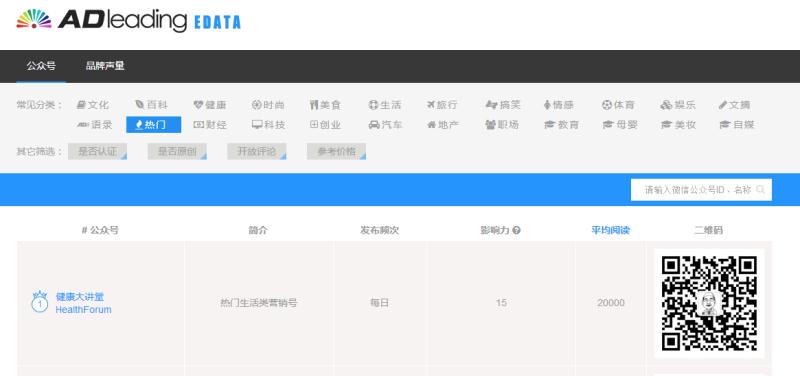Choose the 时尚 category
800x376 pixels.
tap(268, 105)
